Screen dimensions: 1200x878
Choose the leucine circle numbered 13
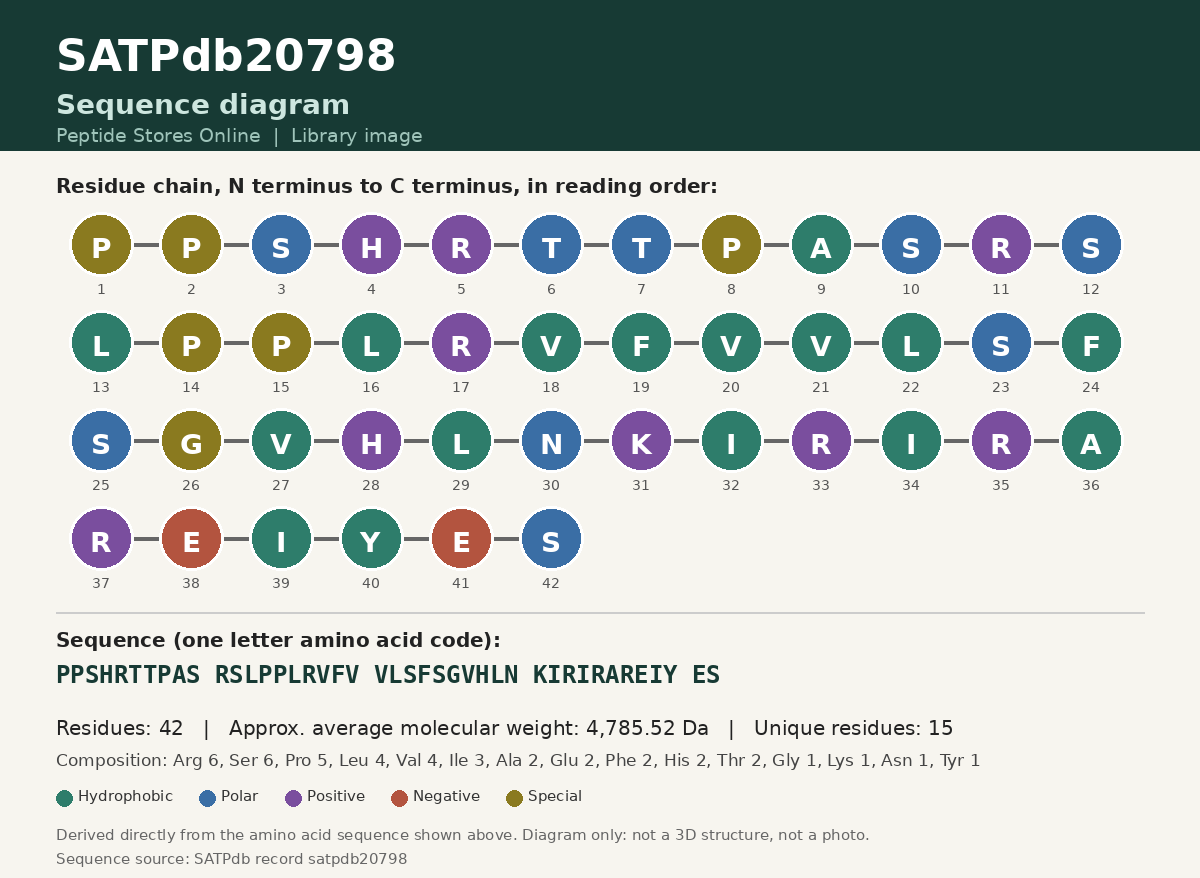click(x=101, y=343)
